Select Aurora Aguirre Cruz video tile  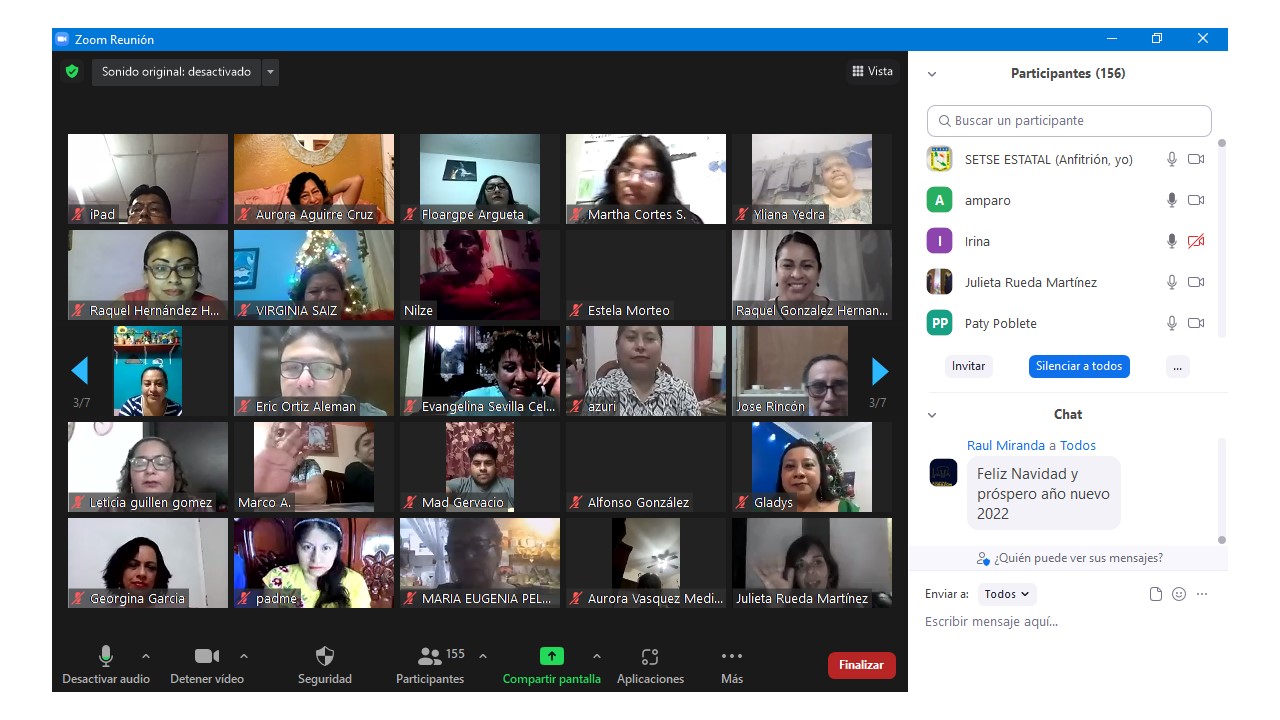click(x=314, y=179)
